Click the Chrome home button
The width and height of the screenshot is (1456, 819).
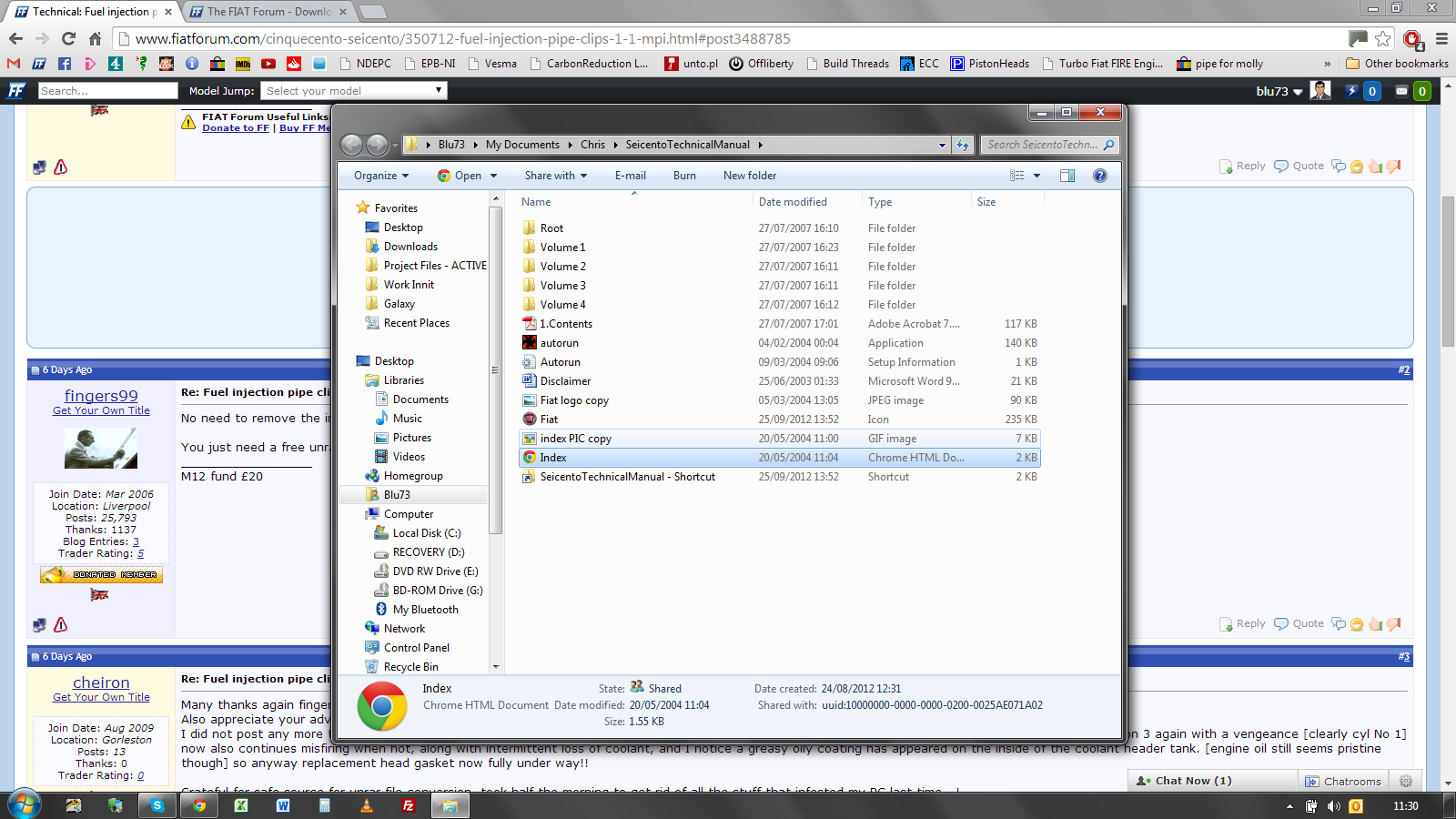point(95,38)
